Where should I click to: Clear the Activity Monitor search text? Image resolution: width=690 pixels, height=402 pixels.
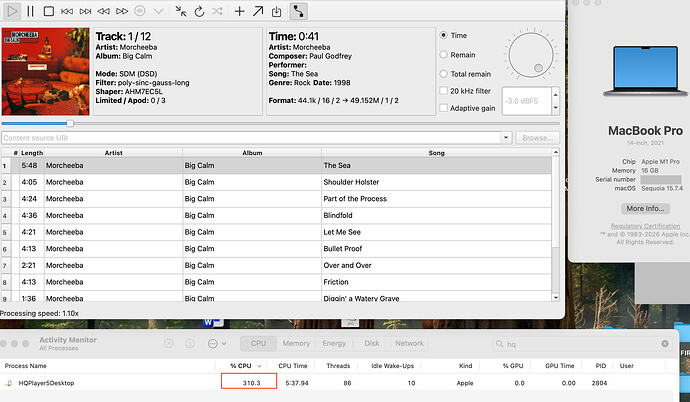coord(664,344)
